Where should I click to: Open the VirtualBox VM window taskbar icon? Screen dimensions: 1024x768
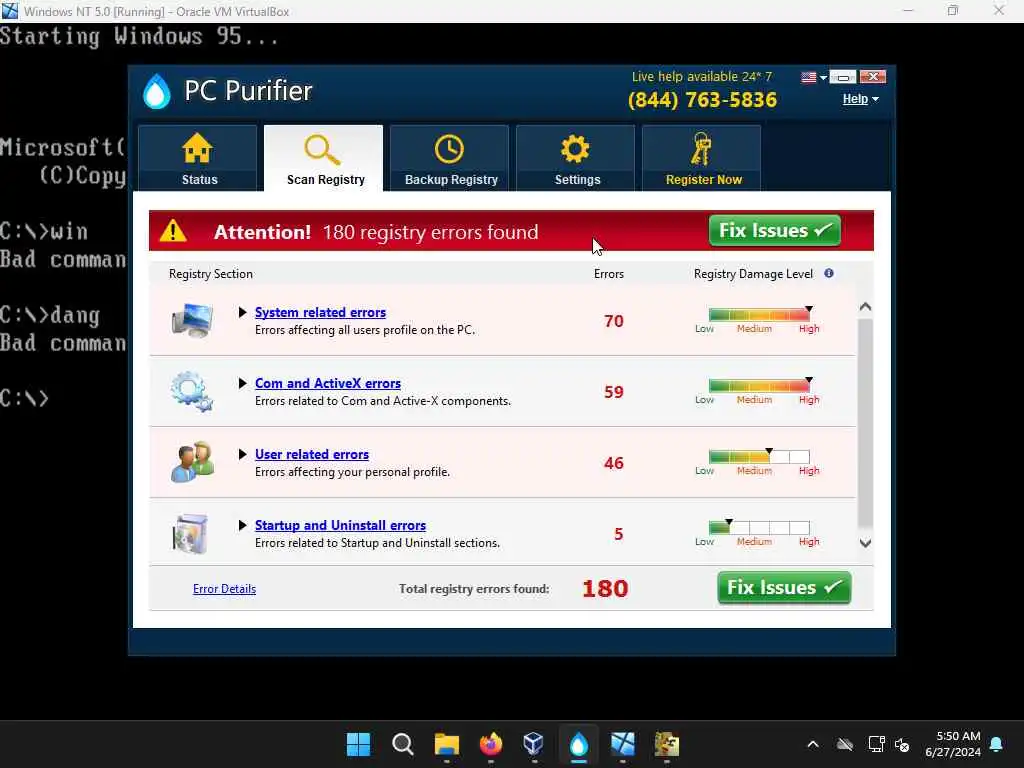(622, 744)
